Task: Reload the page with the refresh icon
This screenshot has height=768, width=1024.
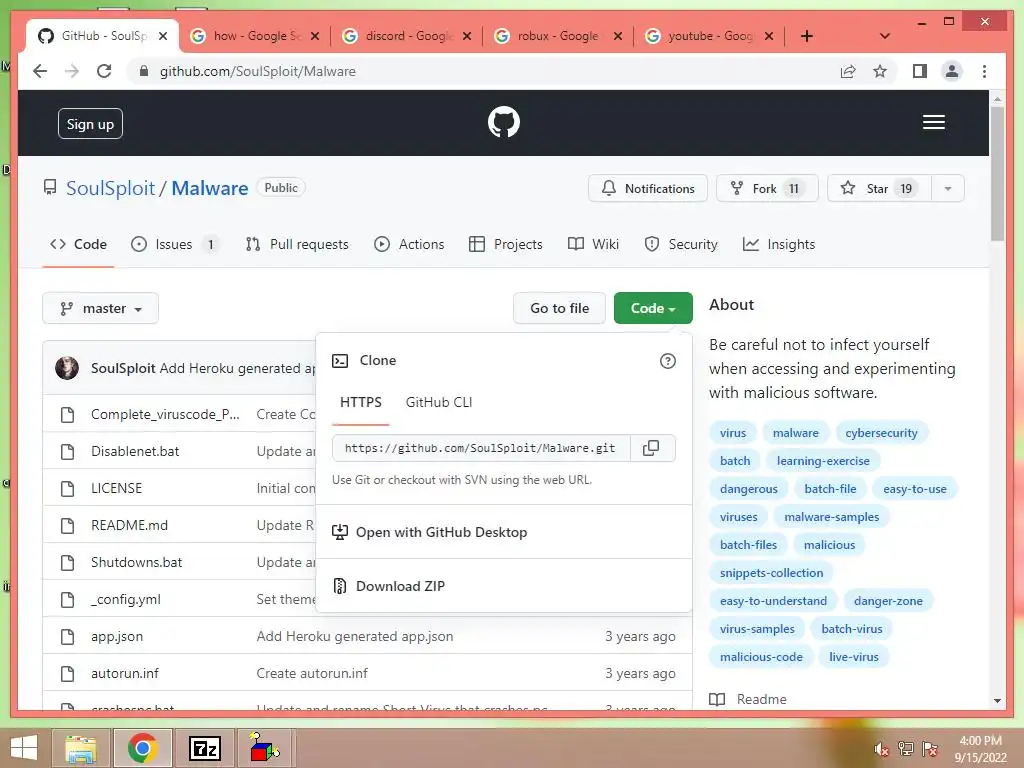Action: [104, 71]
